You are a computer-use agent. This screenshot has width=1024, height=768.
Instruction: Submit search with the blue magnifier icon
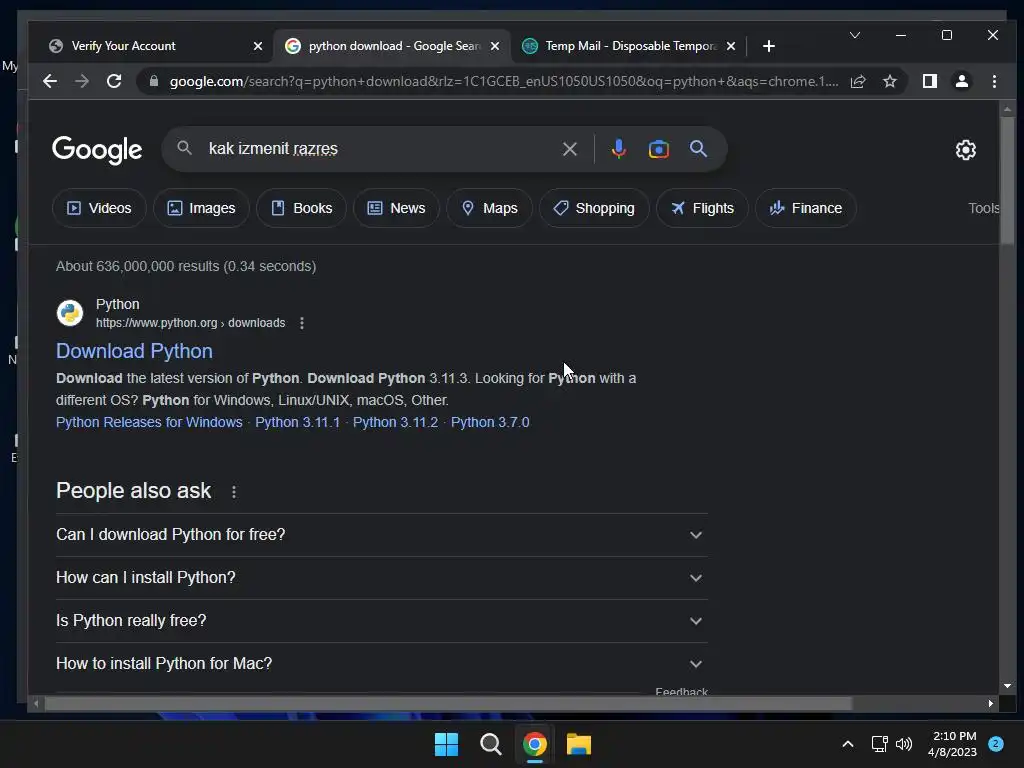coord(698,149)
